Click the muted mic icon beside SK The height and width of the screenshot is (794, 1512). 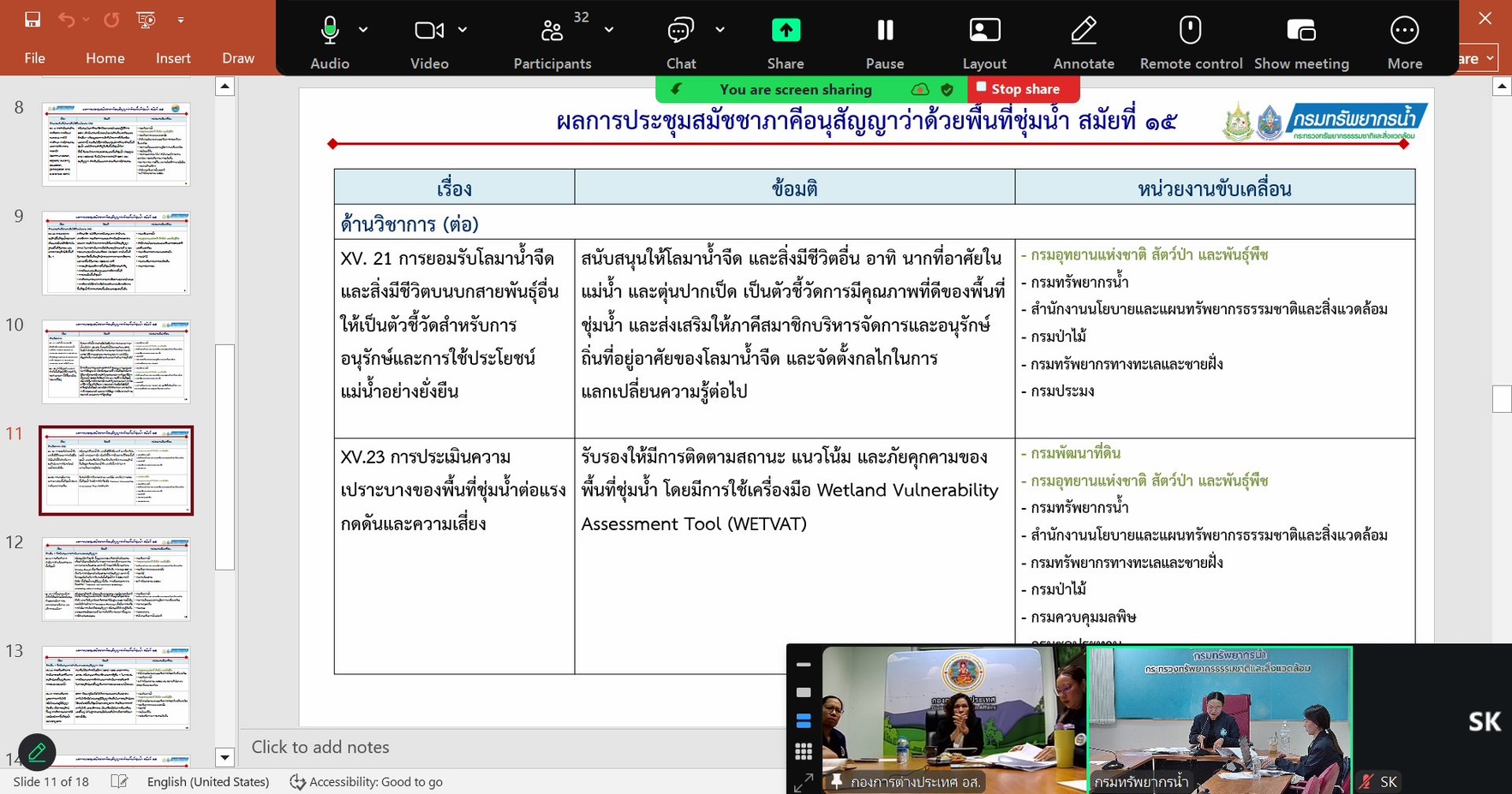click(x=1366, y=781)
